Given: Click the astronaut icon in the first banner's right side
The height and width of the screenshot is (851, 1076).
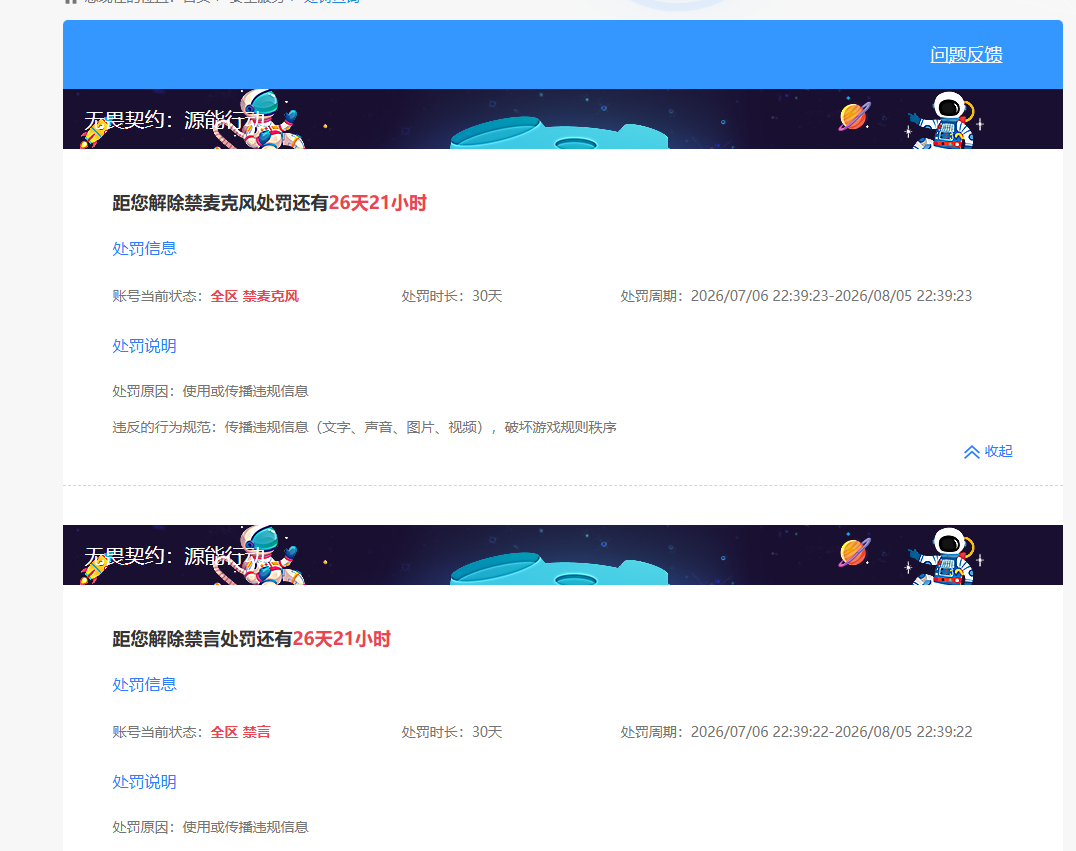Looking at the screenshot, I should pos(945,121).
